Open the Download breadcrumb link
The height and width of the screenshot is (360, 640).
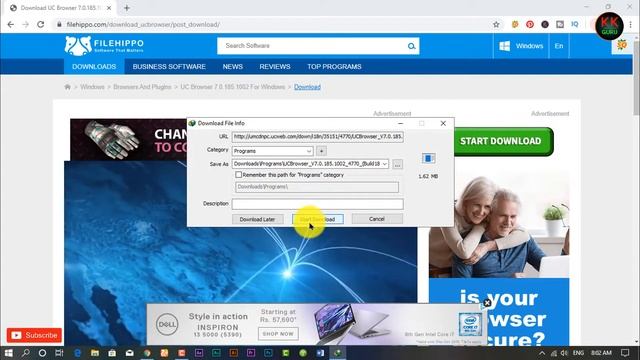(307, 87)
